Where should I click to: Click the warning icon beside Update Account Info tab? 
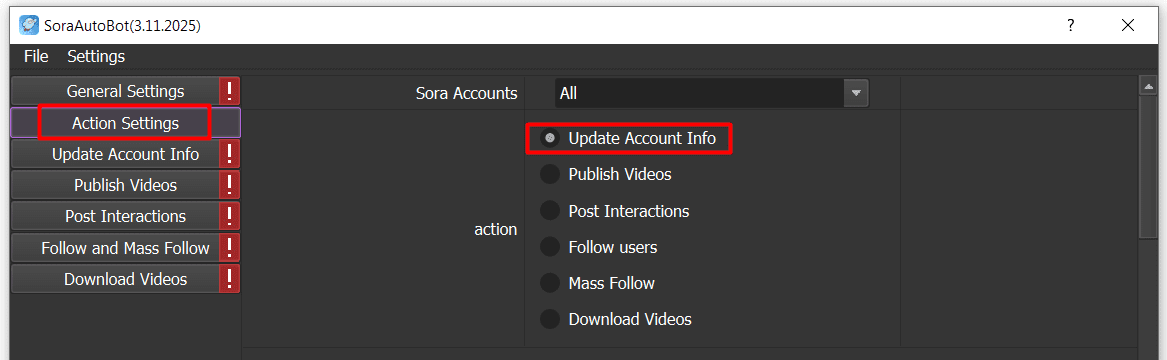[x=229, y=154]
